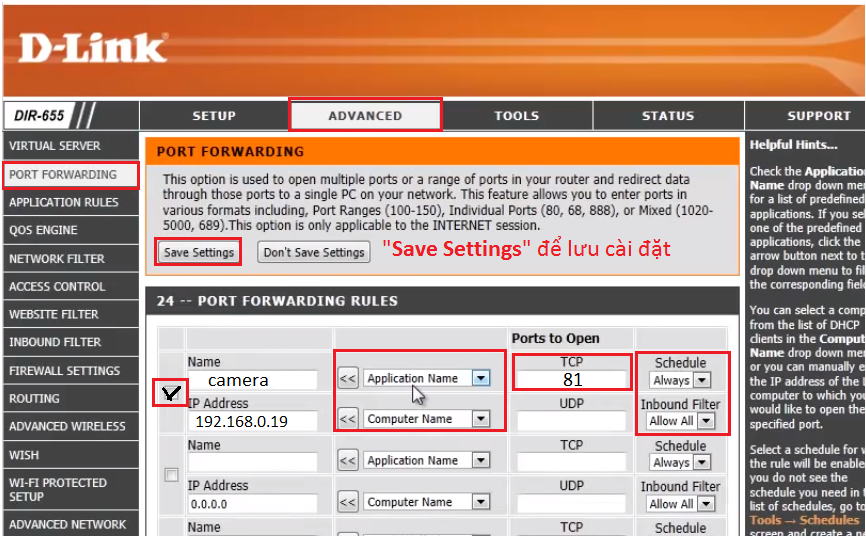Click the Save Settings button

[x=198, y=252]
